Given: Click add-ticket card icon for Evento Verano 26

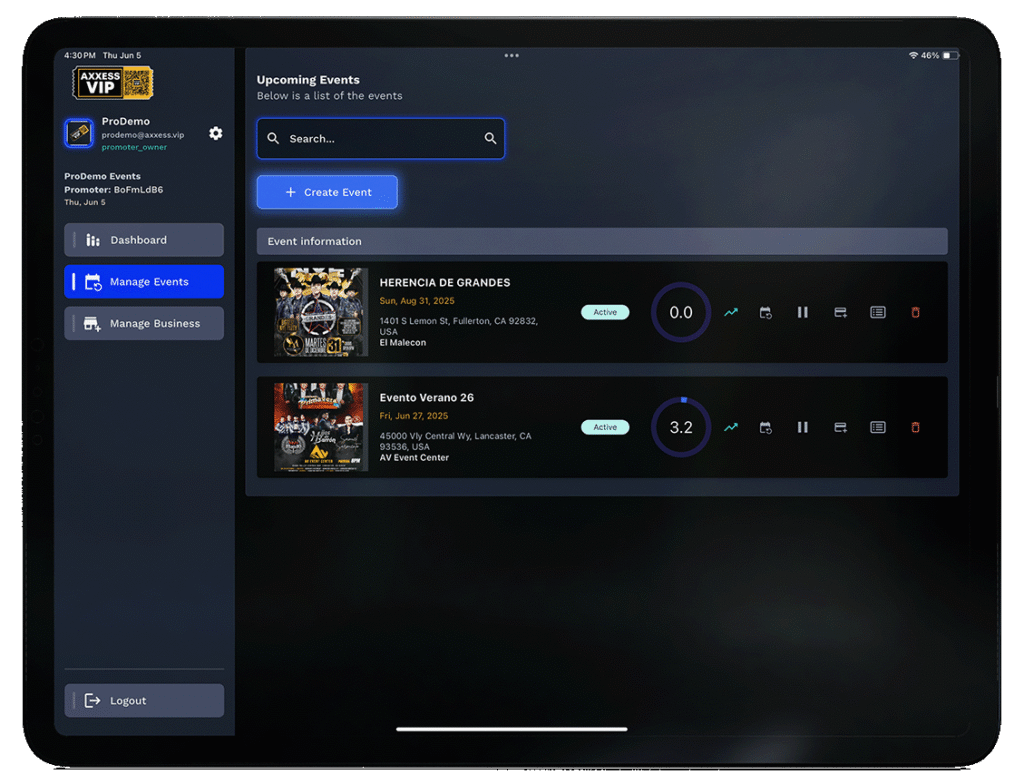Looking at the screenshot, I should (x=840, y=427).
